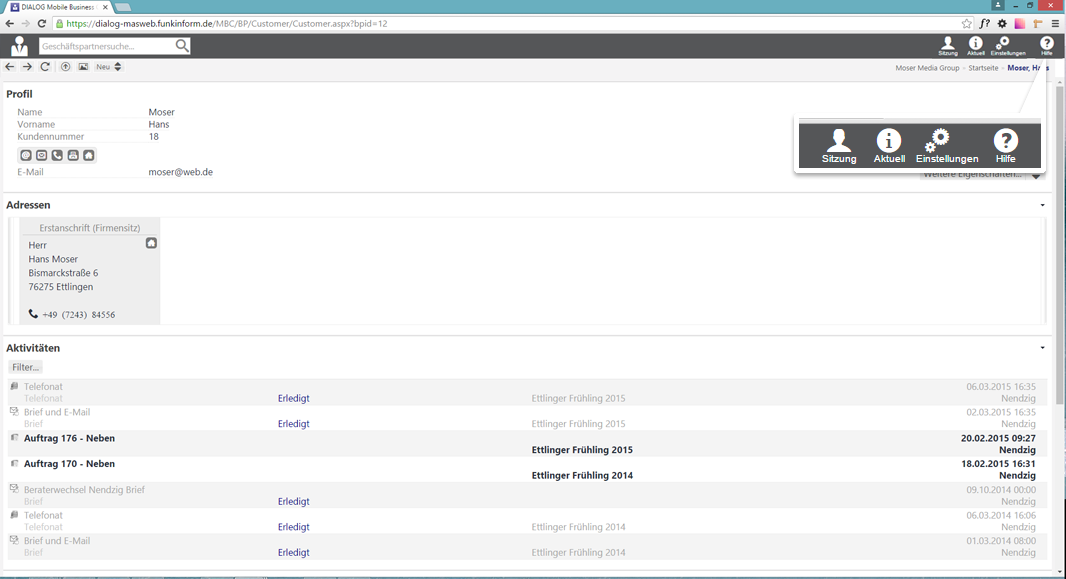The width and height of the screenshot is (1066, 579).
Task: Collapse the Adressen section arrow
Action: pyautogui.click(x=1042, y=205)
